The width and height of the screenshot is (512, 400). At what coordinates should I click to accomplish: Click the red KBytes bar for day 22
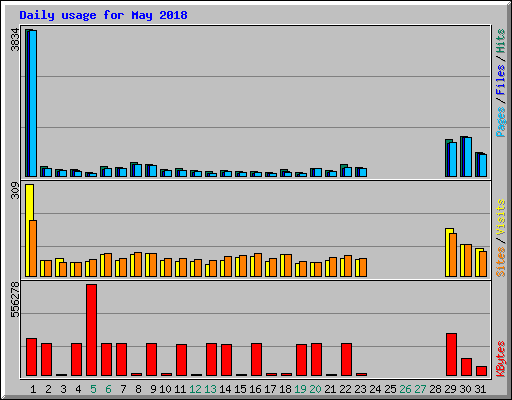click(x=346, y=360)
